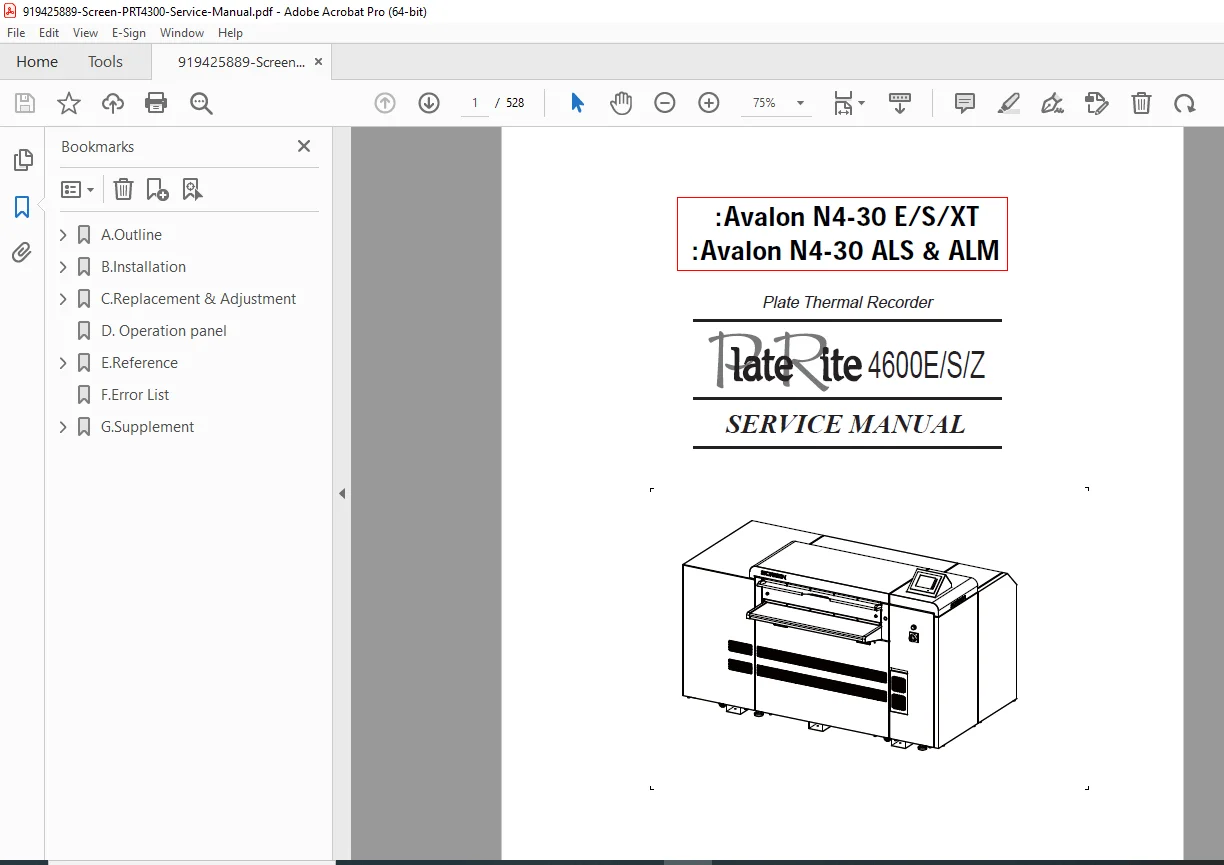1224x865 pixels.
Task: Click the upload to cloud icon
Action: click(x=113, y=103)
